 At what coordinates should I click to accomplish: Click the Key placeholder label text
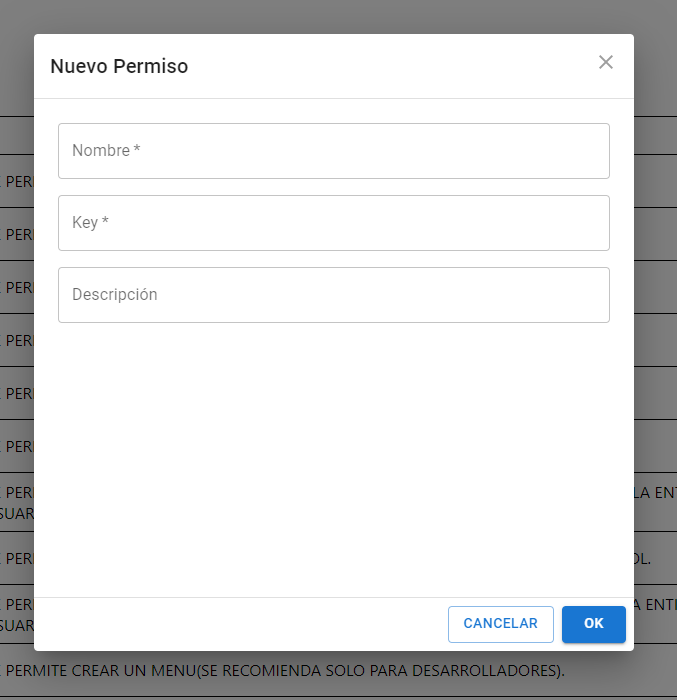click(x=85, y=223)
